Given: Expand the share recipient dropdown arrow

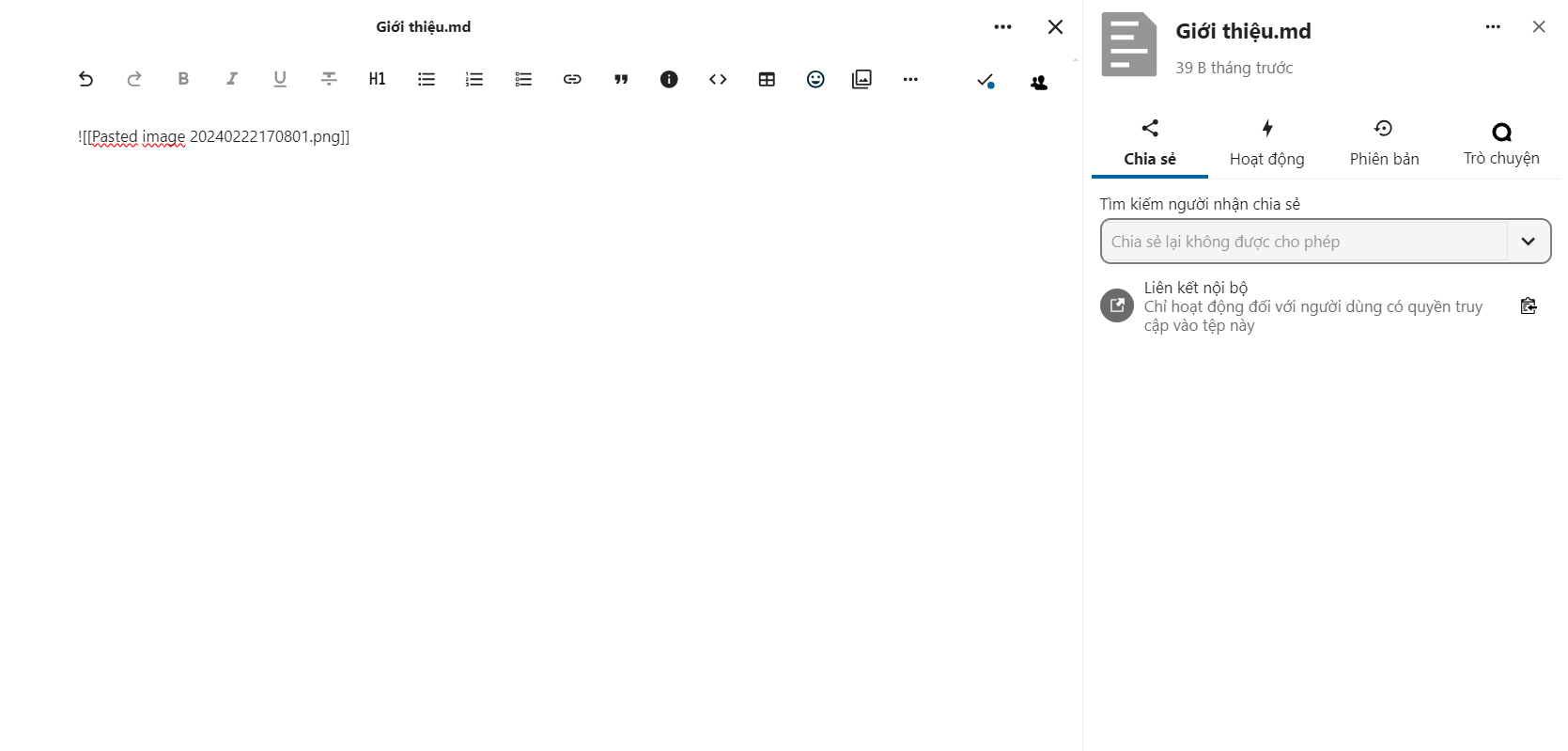Looking at the screenshot, I should 1529,242.
